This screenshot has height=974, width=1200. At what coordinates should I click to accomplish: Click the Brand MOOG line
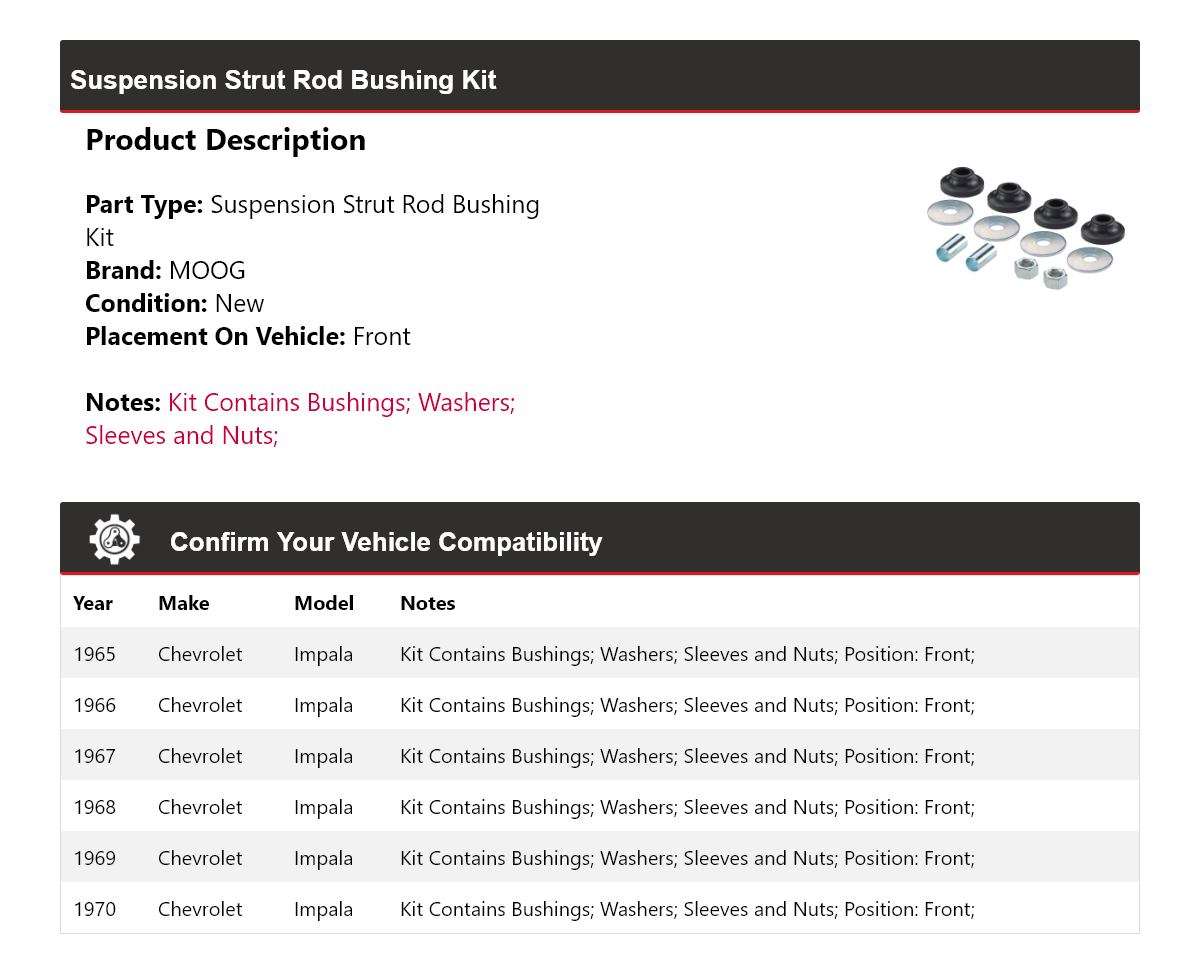coord(166,270)
